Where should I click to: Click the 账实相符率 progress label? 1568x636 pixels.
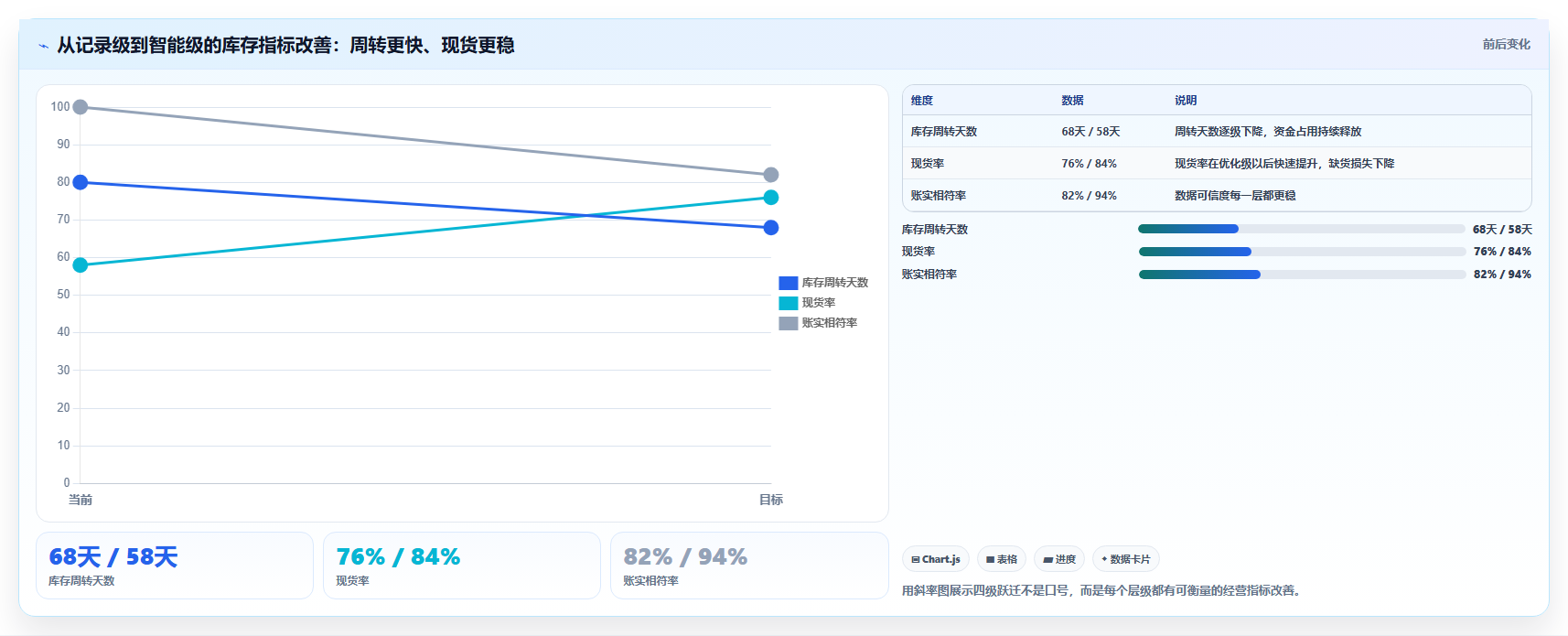929,275
